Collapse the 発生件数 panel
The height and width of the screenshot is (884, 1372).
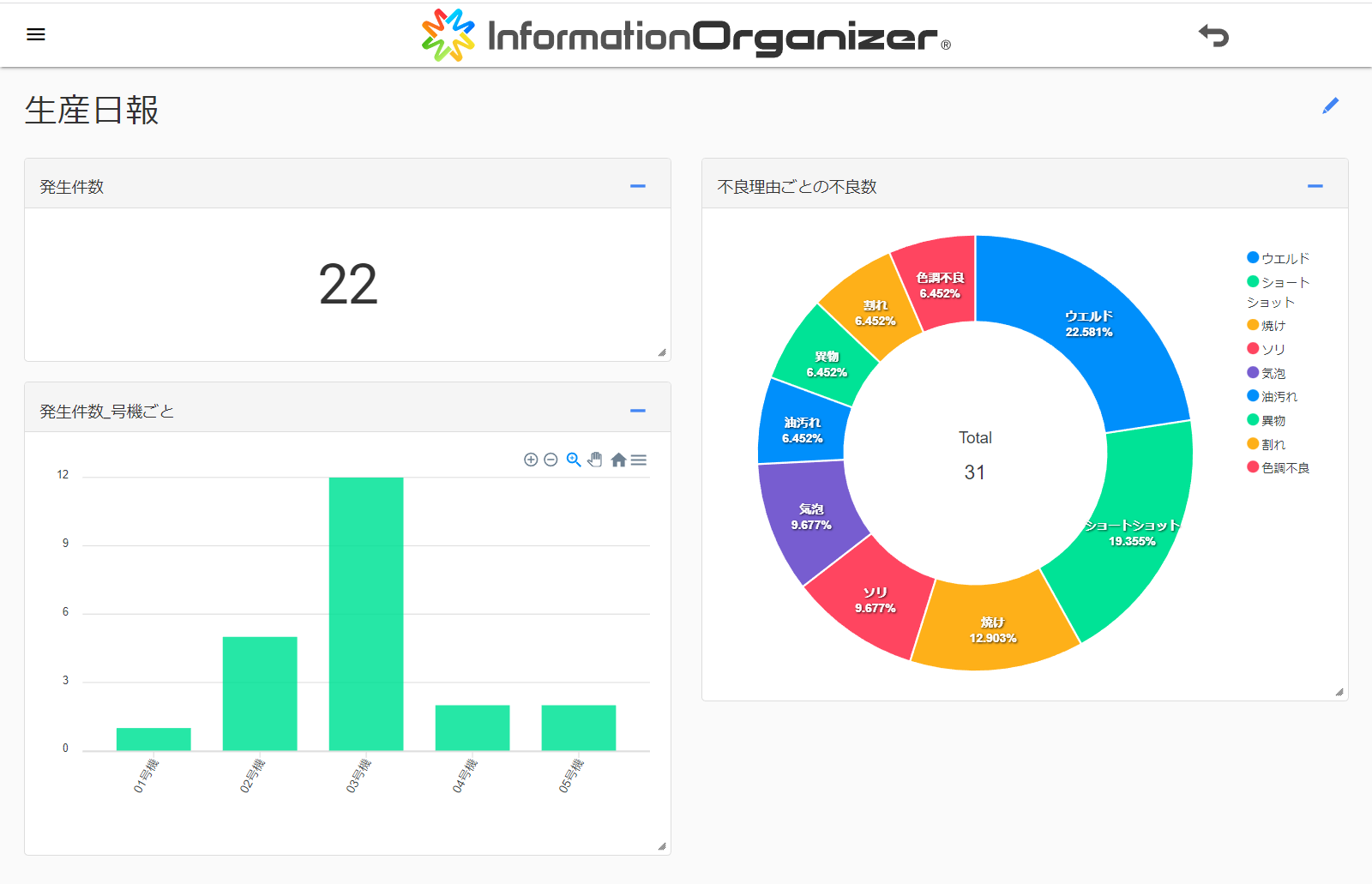pos(637,186)
